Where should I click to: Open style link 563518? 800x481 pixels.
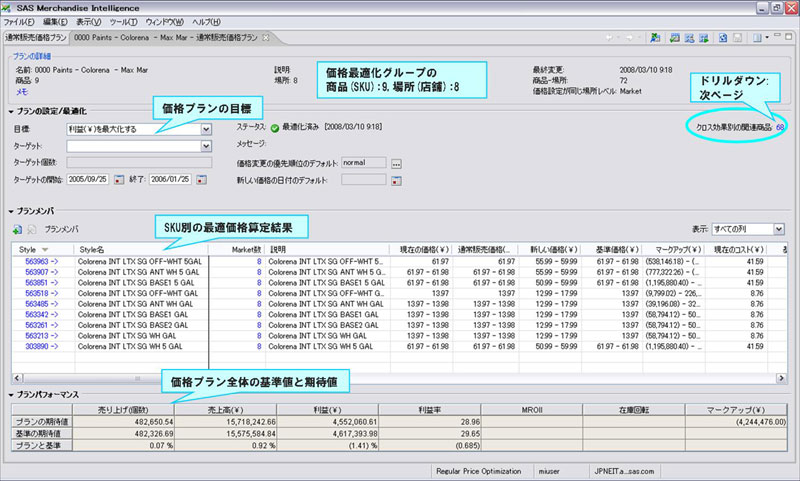(41, 293)
